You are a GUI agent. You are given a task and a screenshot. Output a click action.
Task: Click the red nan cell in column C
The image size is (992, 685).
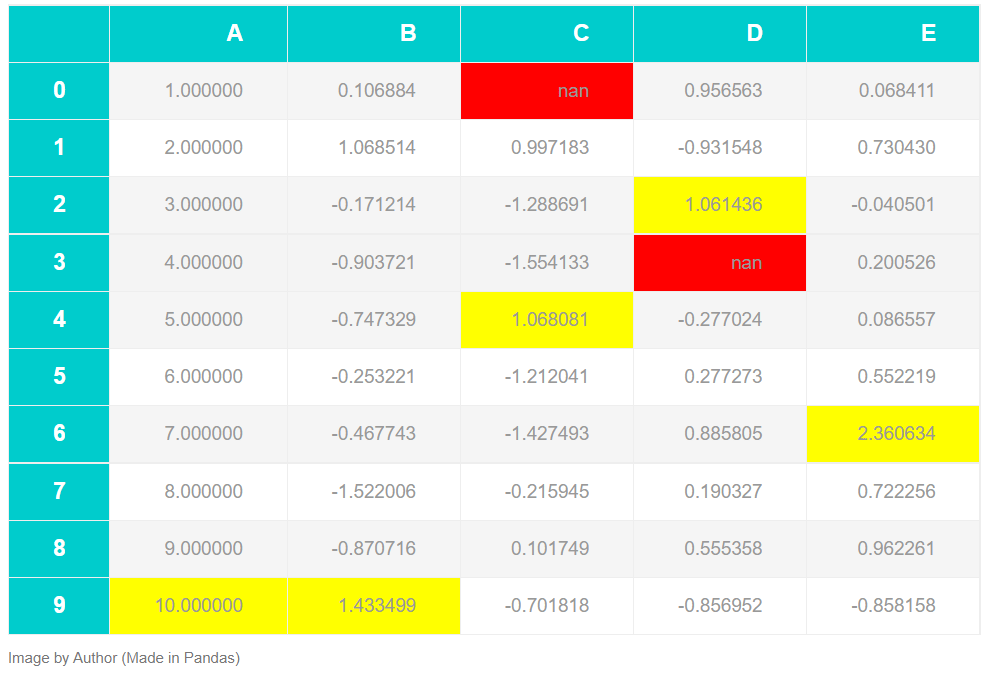coord(546,90)
